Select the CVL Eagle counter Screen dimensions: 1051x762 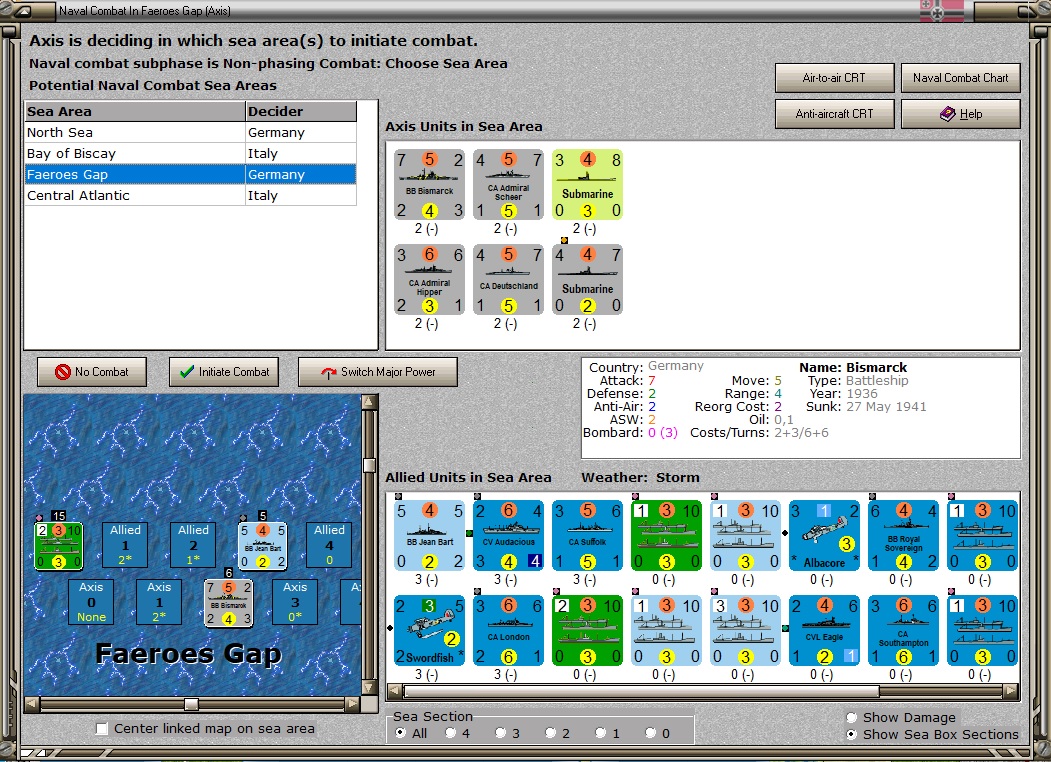[x=824, y=631]
